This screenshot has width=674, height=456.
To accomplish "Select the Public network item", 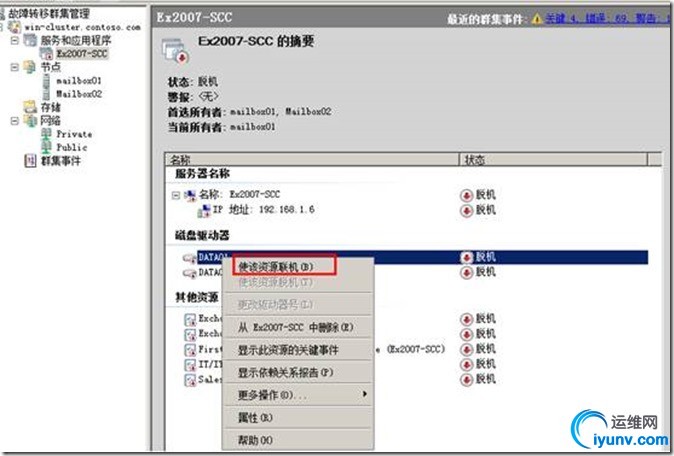I will coord(71,147).
